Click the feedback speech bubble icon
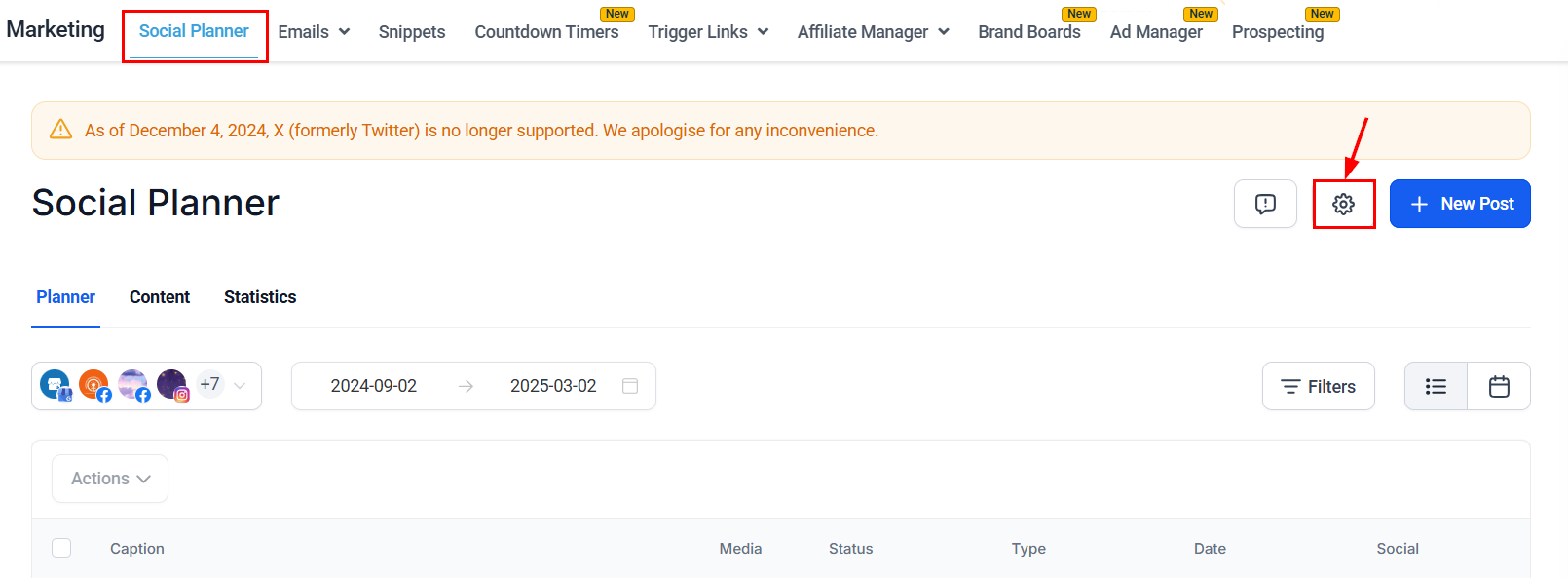The width and height of the screenshot is (1568, 578). tap(1265, 204)
